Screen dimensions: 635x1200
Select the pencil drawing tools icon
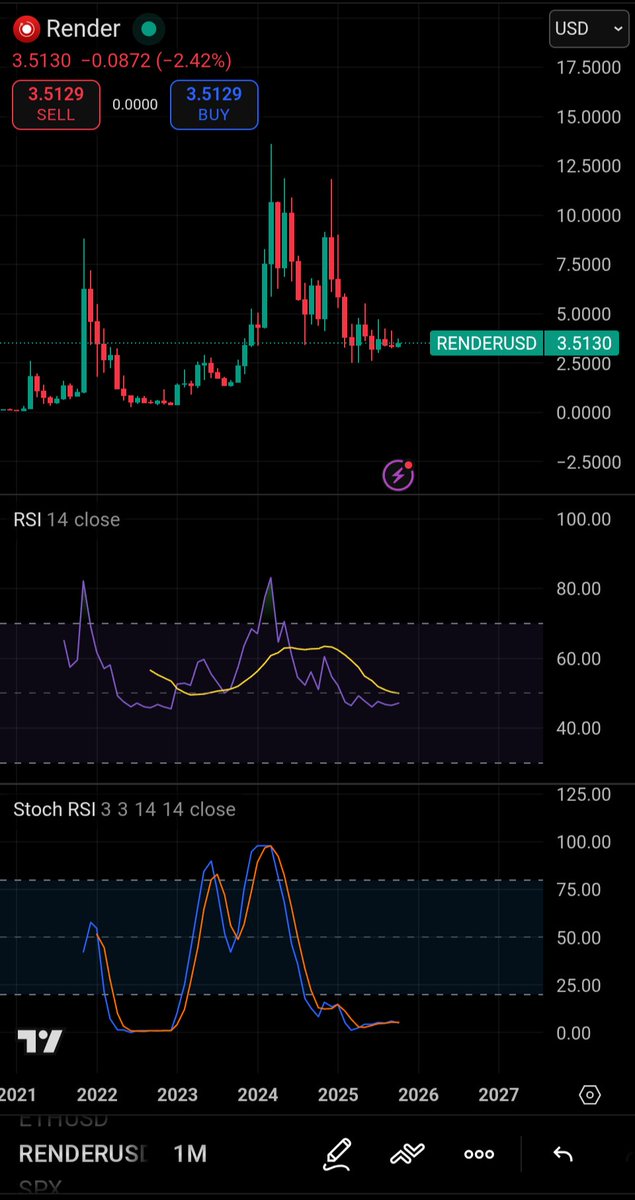[x=336, y=1154]
